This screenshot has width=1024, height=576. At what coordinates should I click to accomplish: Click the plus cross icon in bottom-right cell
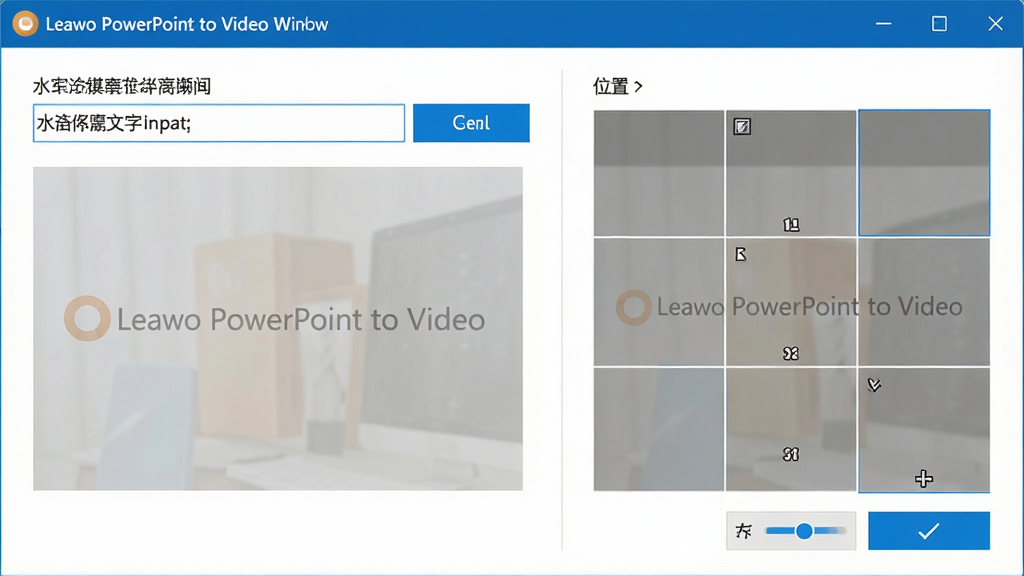(923, 479)
